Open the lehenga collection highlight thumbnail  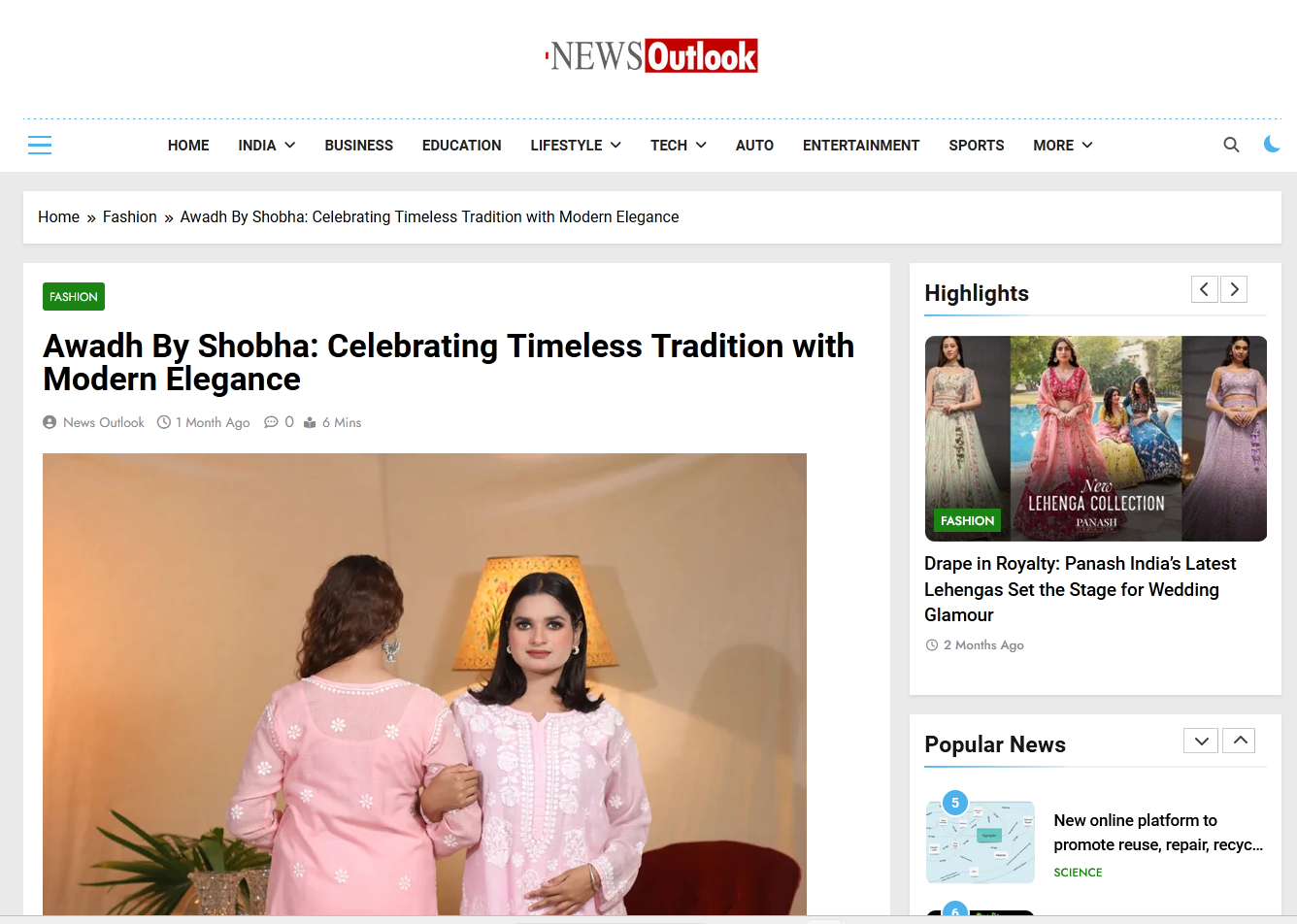coord(1095,439)
